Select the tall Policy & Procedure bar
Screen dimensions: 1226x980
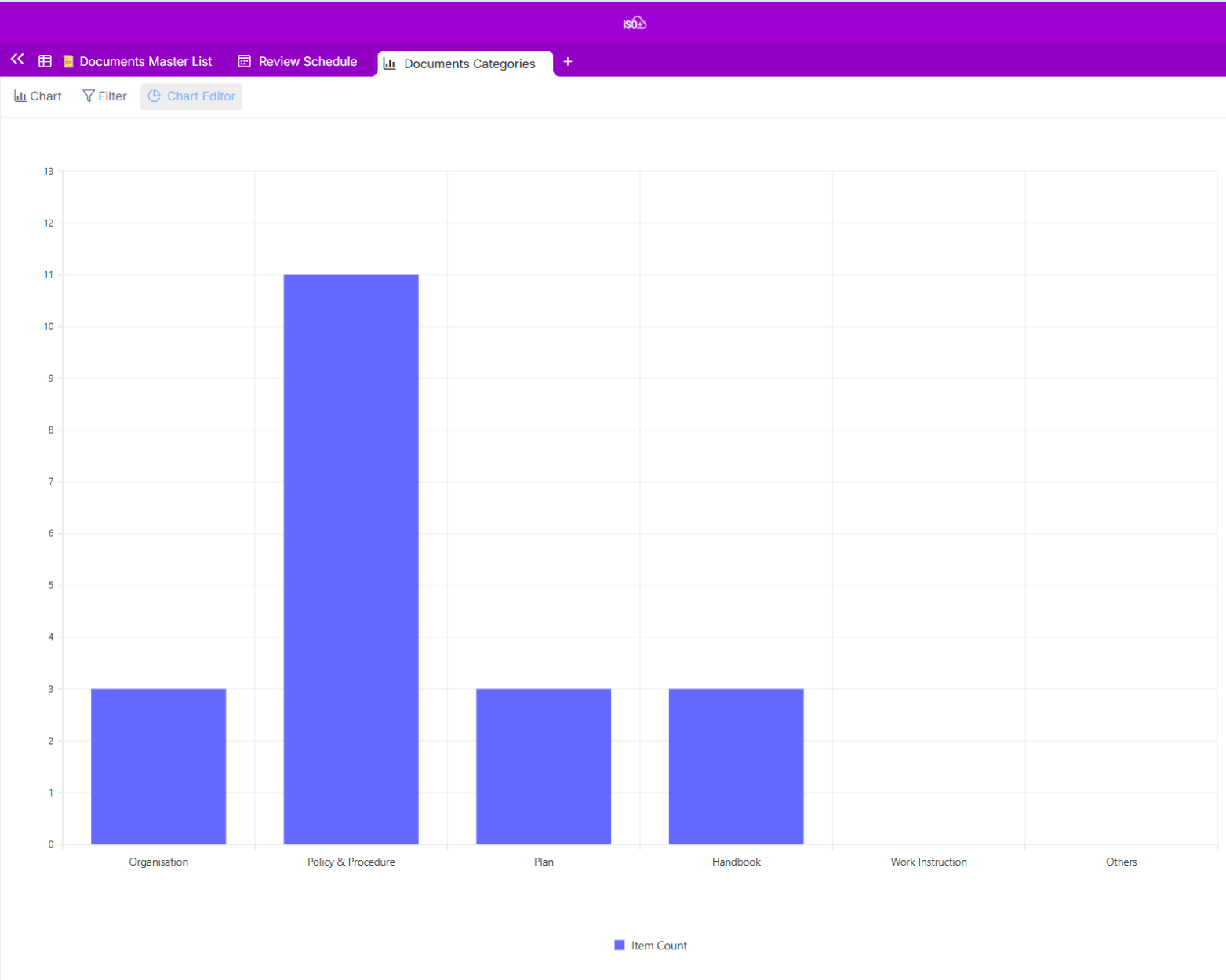pyautogui.click(x=351, y=559)
